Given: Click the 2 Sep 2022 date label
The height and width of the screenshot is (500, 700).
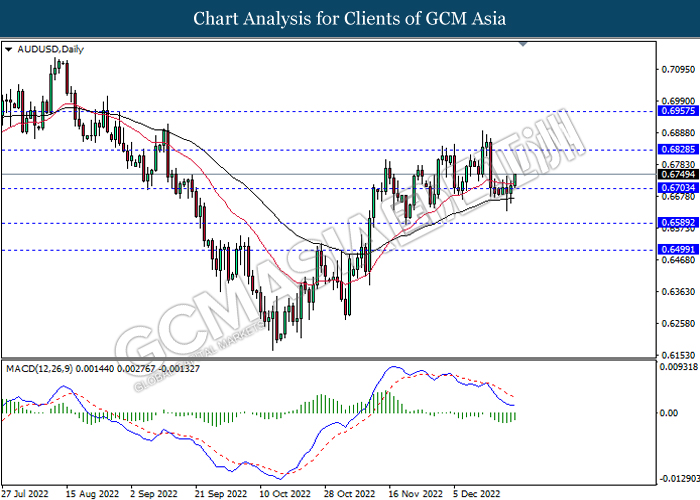Looking at the screenshot, I should coord(154,494).
